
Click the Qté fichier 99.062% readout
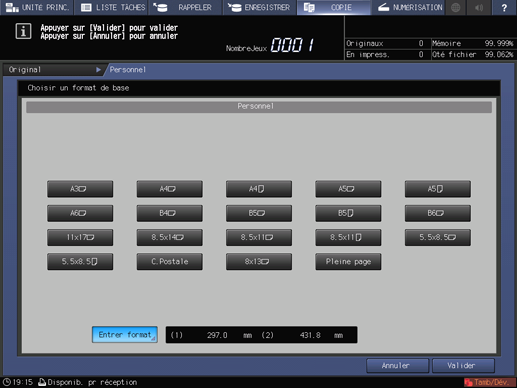click(x=473, y=54)
